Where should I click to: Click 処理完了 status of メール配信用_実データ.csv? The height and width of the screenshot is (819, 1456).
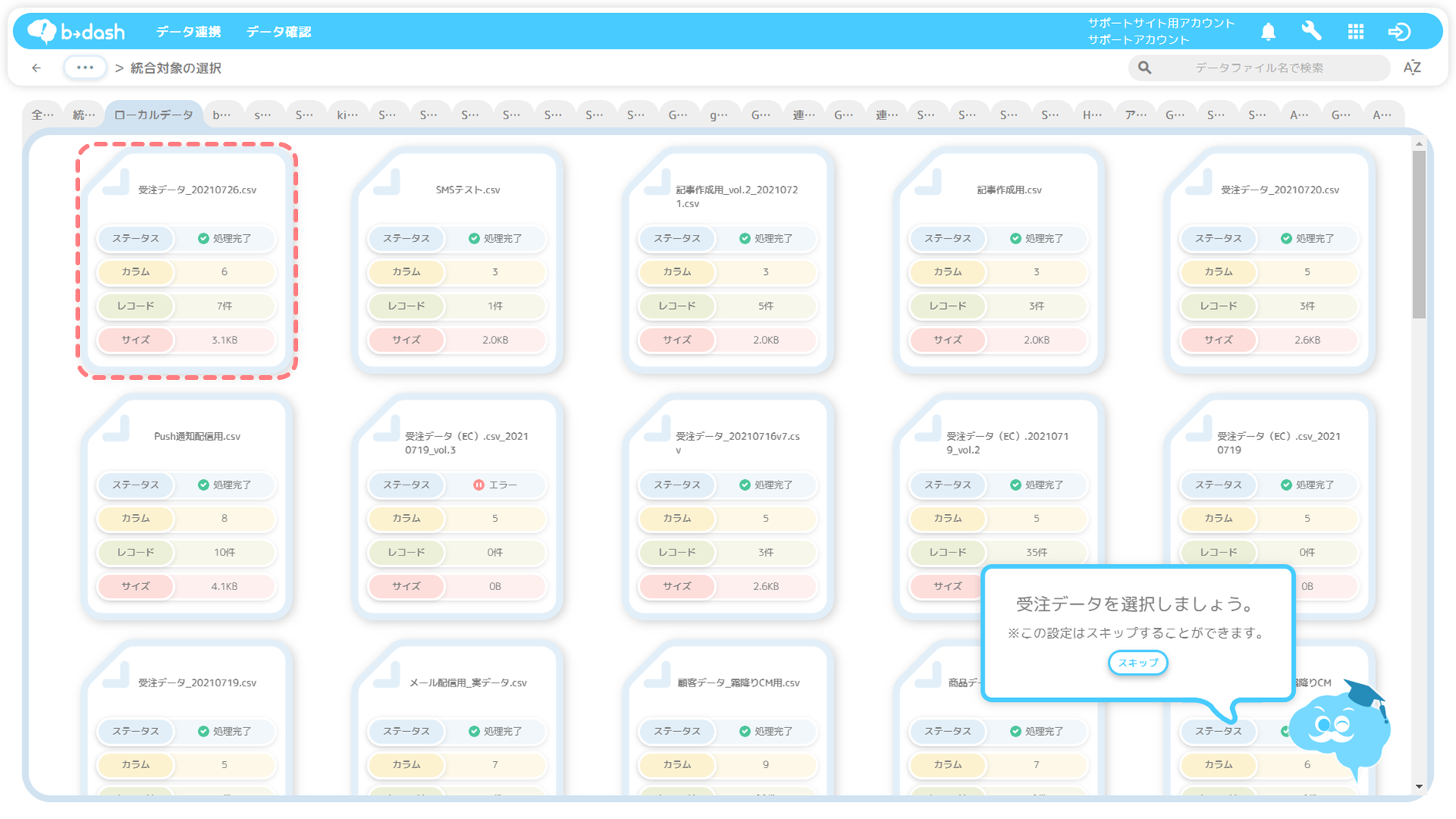click(495, 731)
